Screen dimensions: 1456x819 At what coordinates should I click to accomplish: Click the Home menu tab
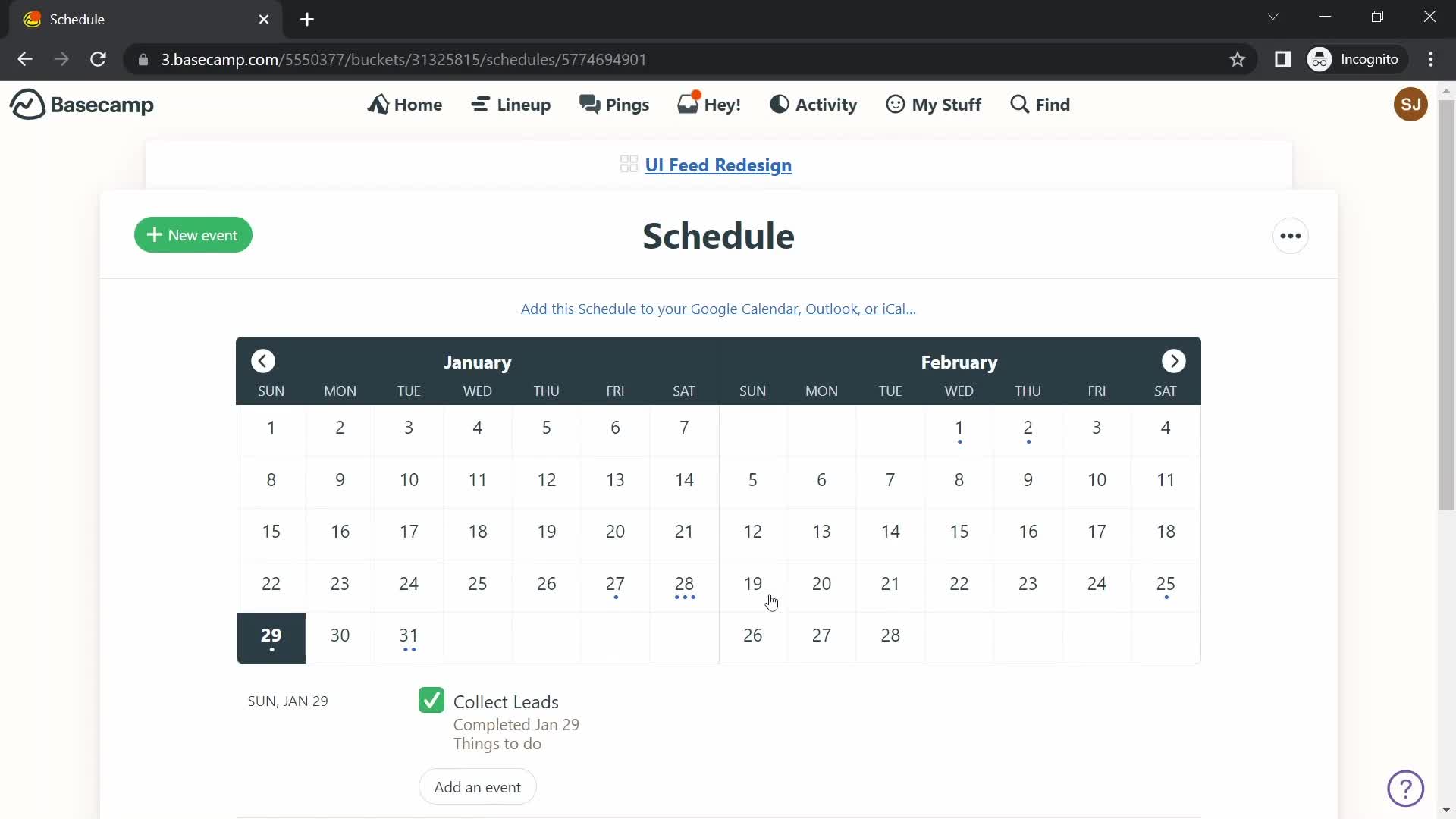coord(406,104)
